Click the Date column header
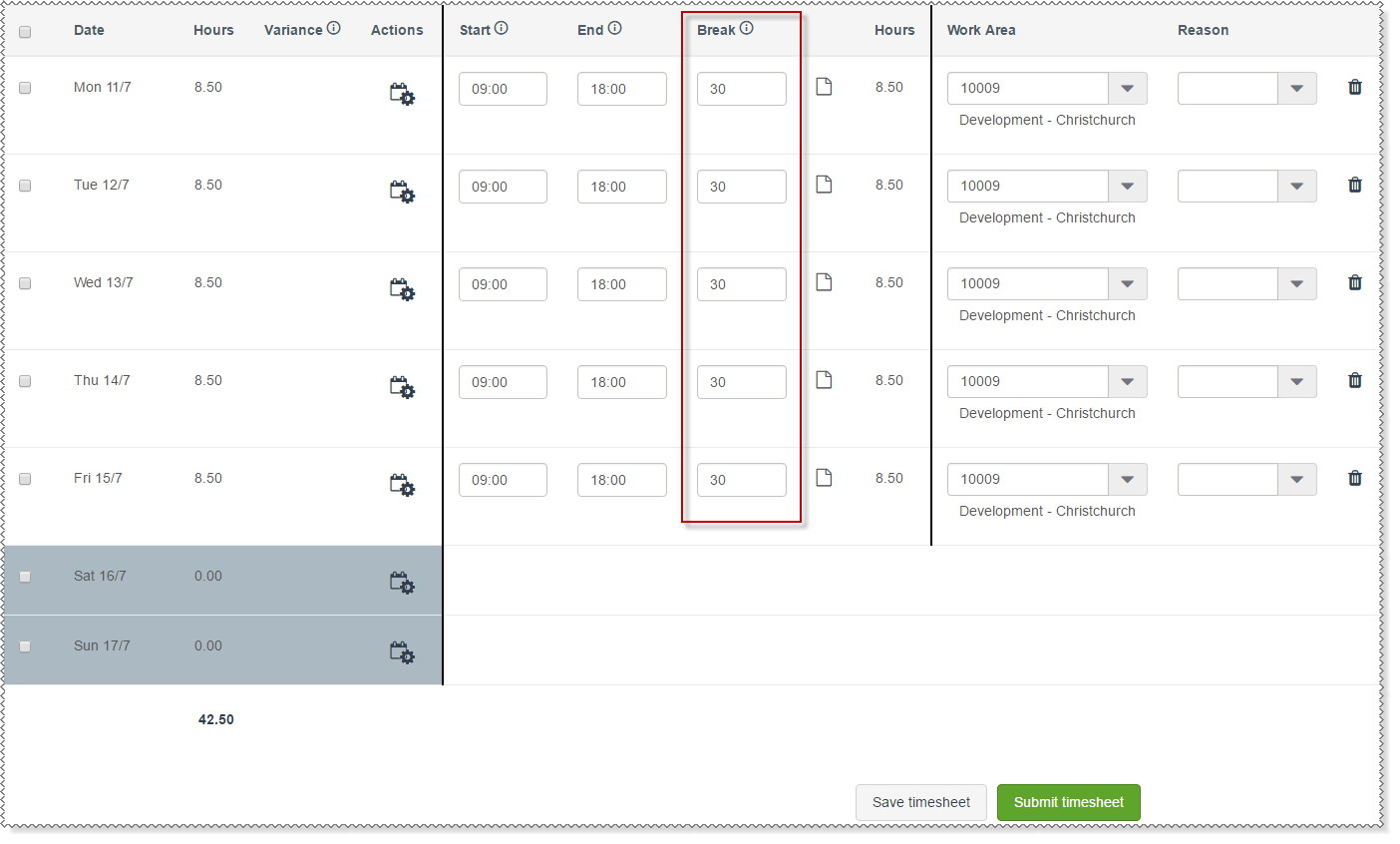1400x844 pixels. click(x=89, y=30)
